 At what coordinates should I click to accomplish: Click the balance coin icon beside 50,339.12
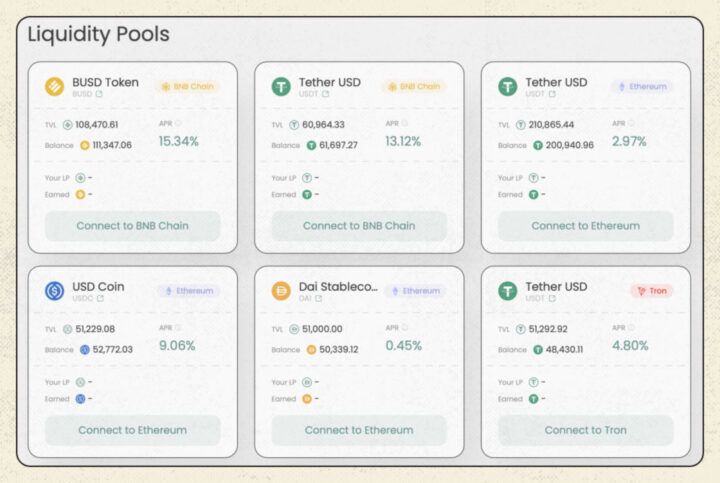click(311, 350)
